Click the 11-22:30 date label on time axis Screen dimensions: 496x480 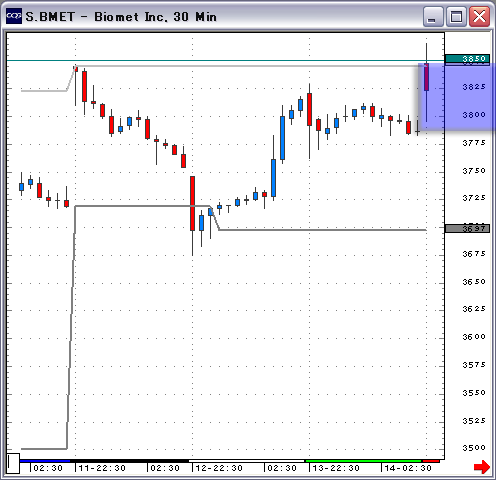coord(102,468)
